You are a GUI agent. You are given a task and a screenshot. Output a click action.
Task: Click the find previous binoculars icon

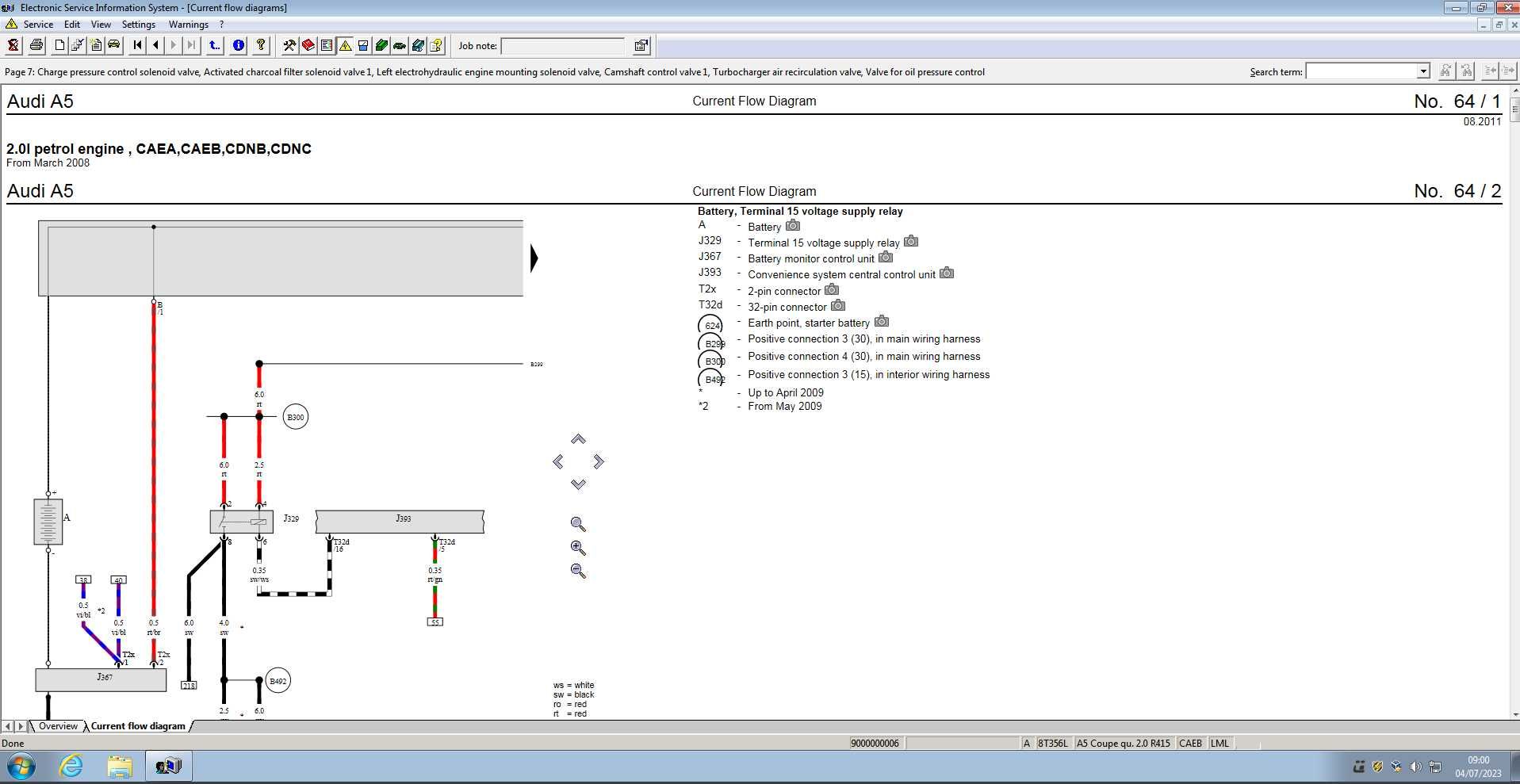tap(1467, 71)
